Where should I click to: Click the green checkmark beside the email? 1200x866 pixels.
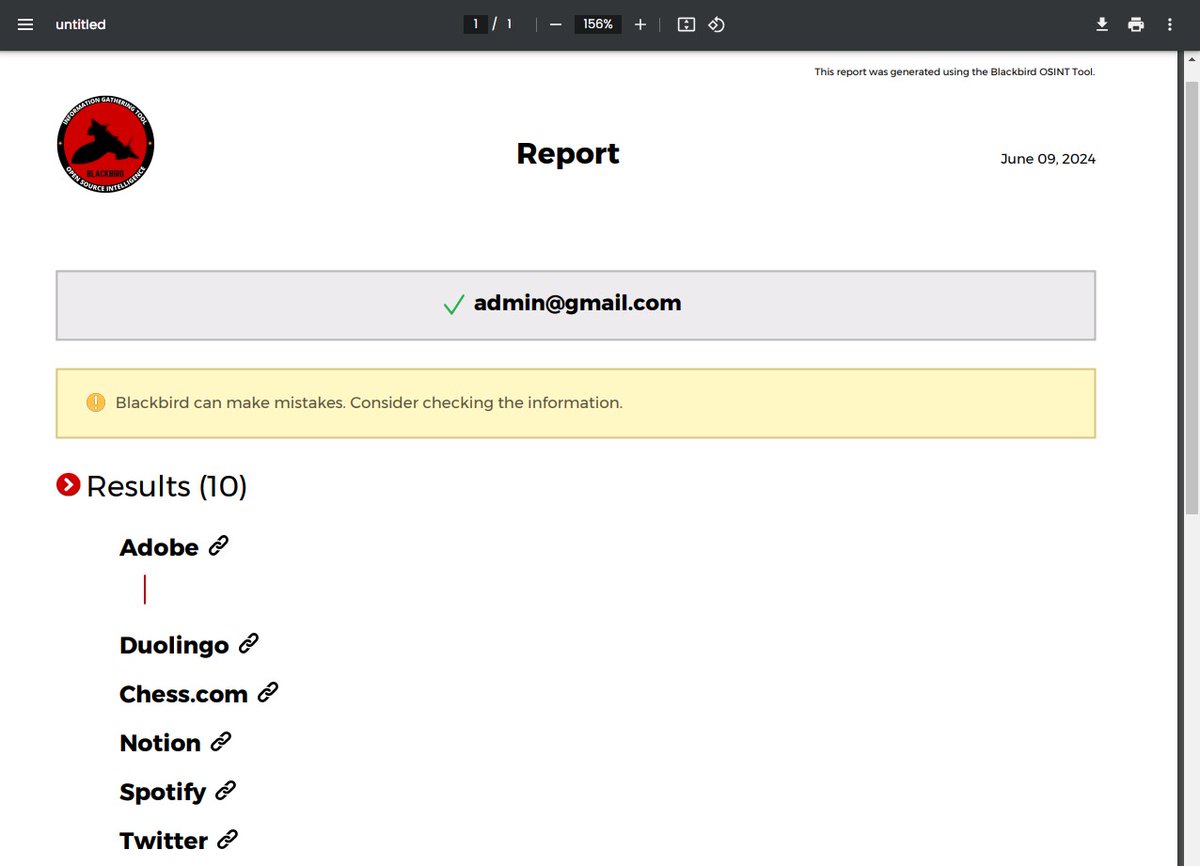[x=453, y=304]
